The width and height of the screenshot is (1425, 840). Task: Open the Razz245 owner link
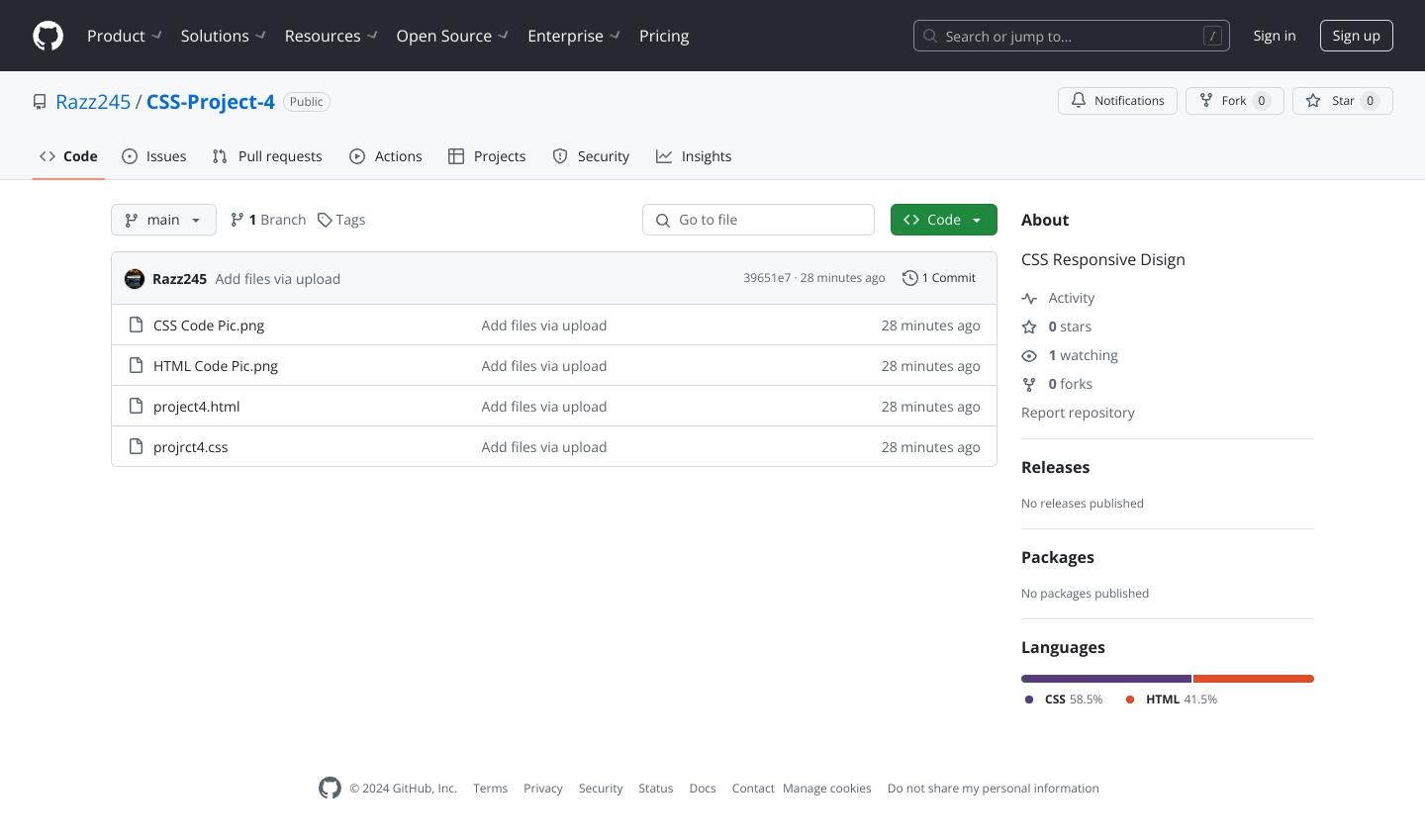[x=93, y=102]
